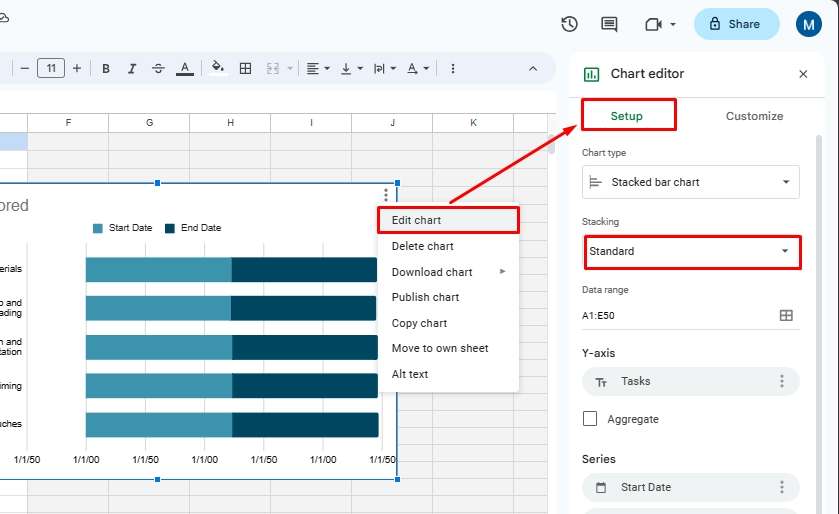Click the merge cells icon
Image resolution: width=839 pixels, height=514 pixels.
coord(273,68)
